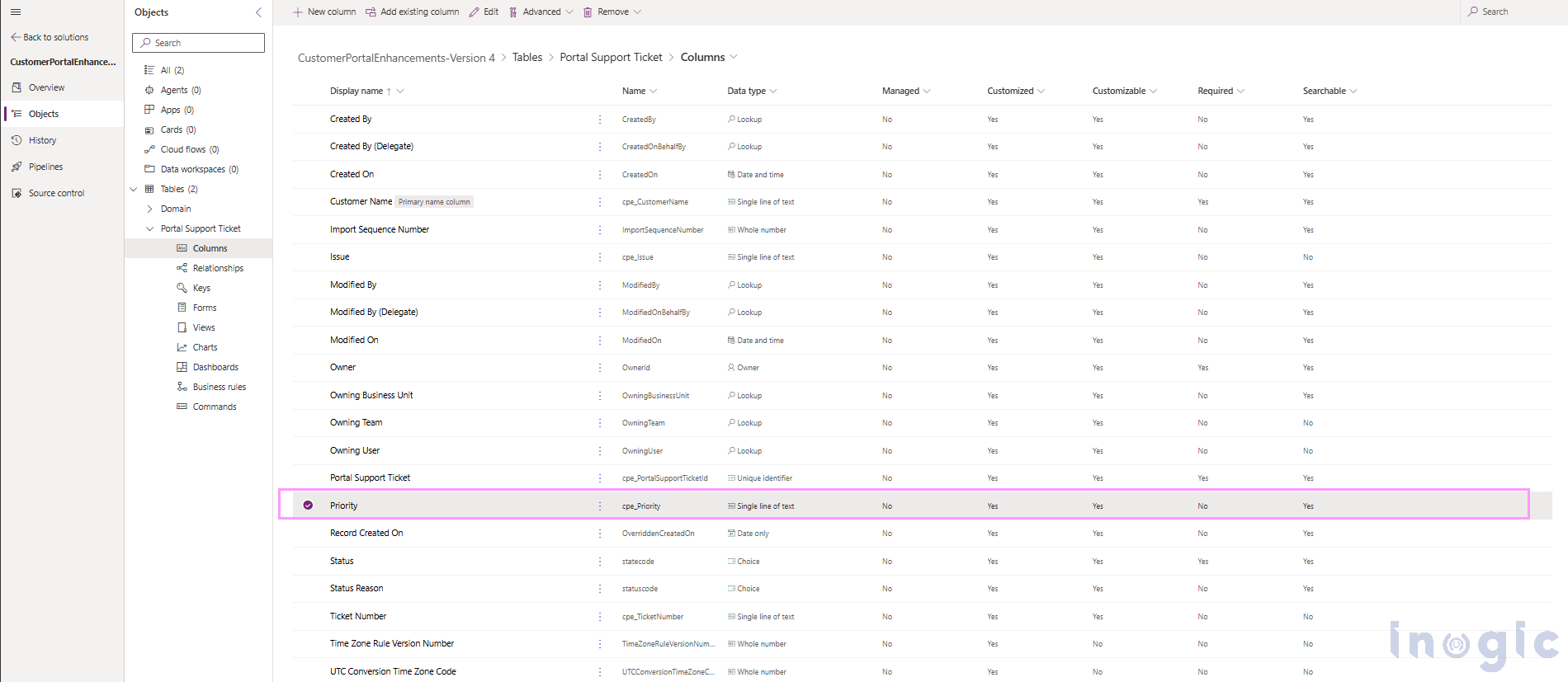Click the Tables breadcrumb link

(x=527, y=57)
